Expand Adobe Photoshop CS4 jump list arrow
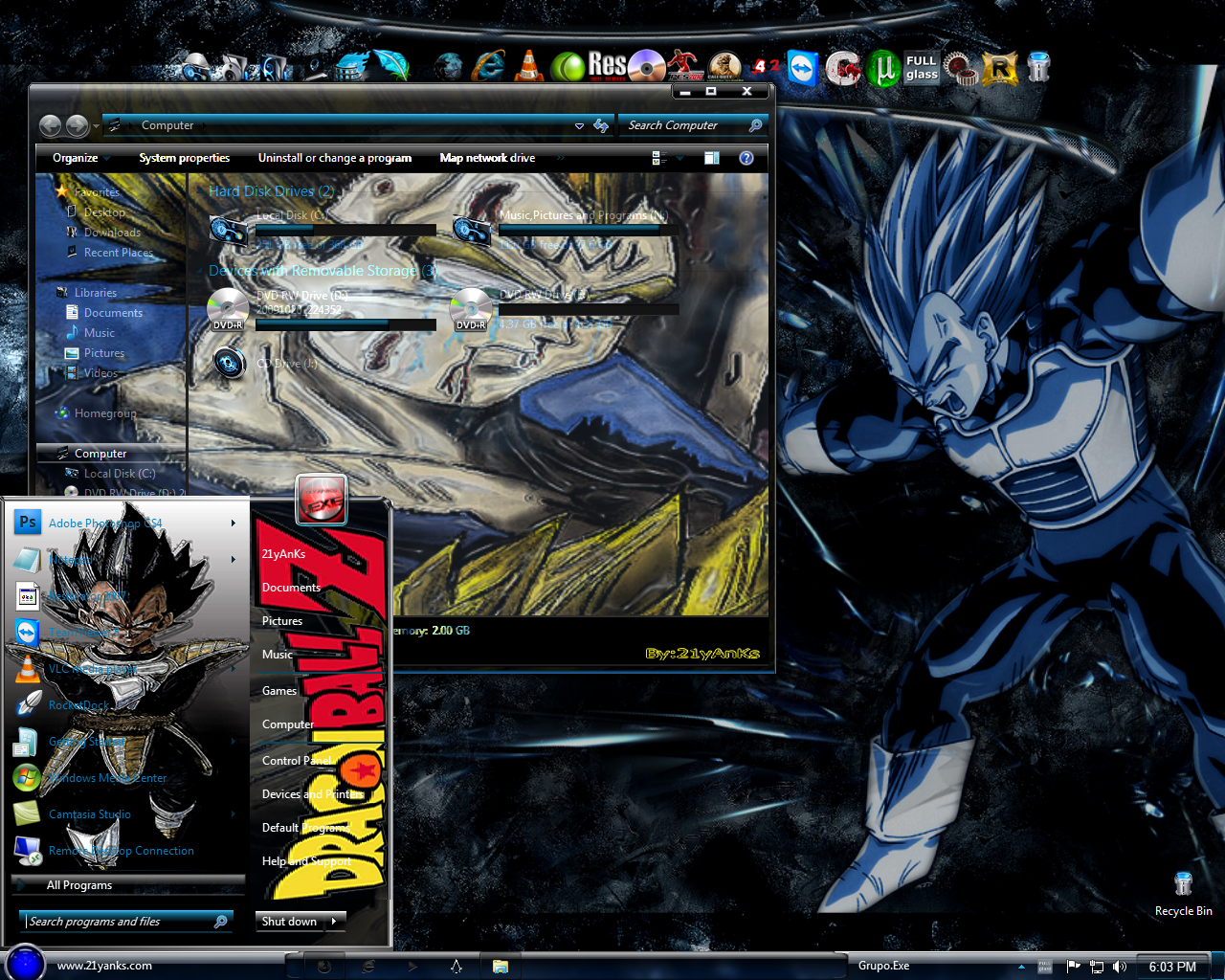 [233, 523]
